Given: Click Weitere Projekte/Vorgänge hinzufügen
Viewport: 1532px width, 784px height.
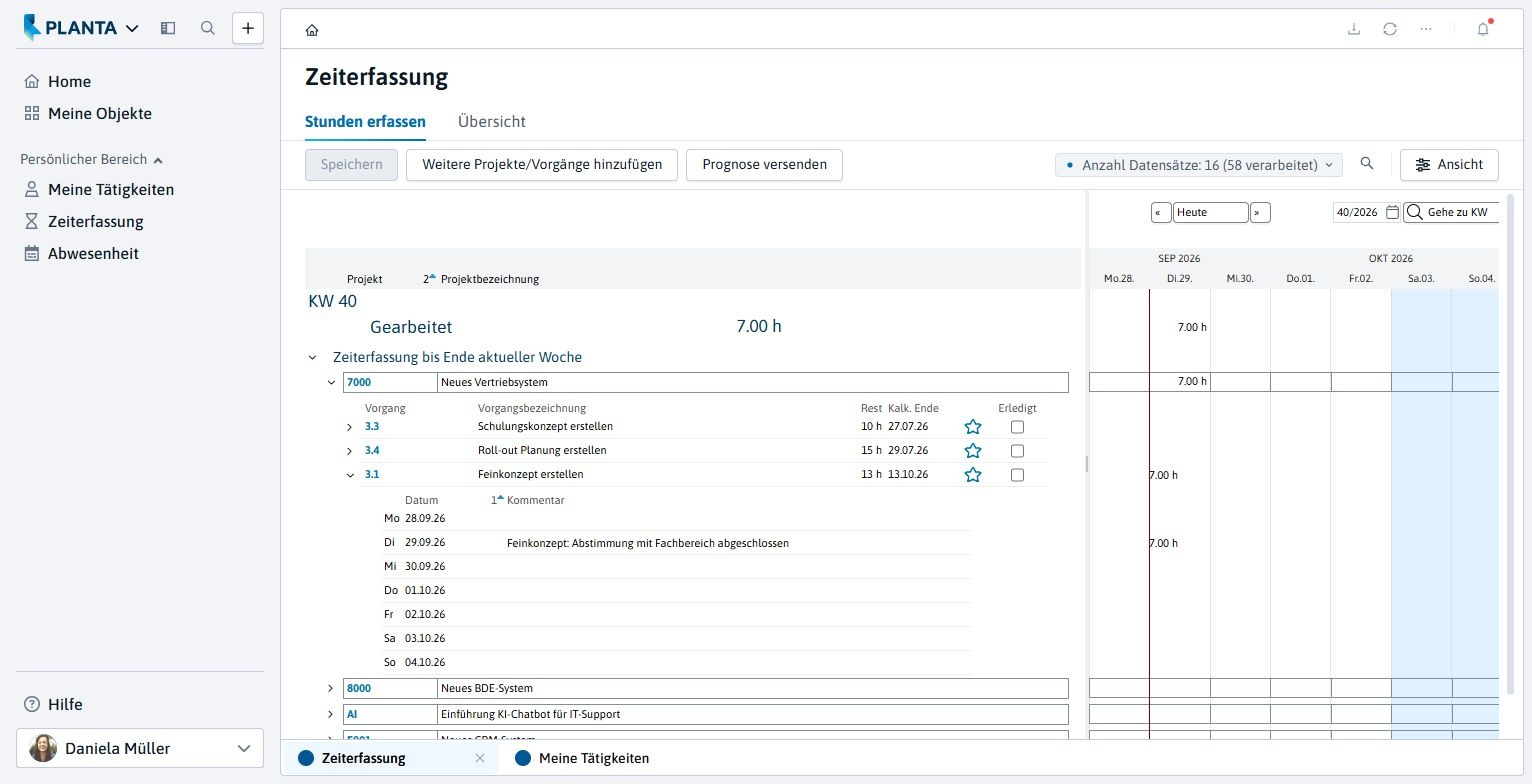Looking at the screenshot, I should click(542, 165).
